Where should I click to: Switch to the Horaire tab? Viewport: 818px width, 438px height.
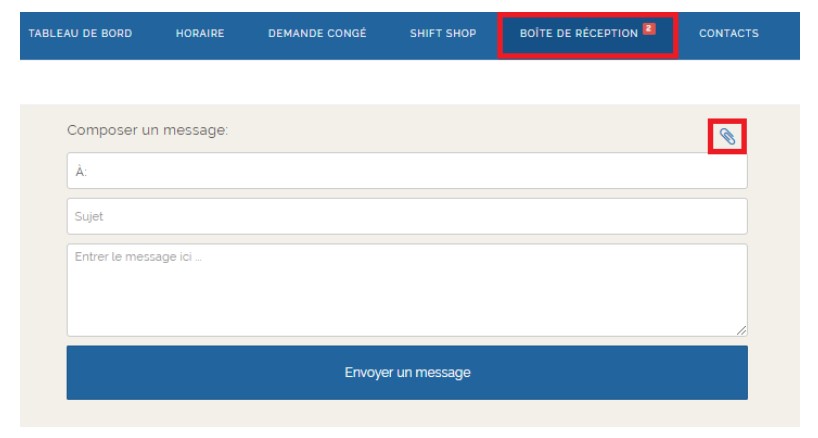coord(200,34)
